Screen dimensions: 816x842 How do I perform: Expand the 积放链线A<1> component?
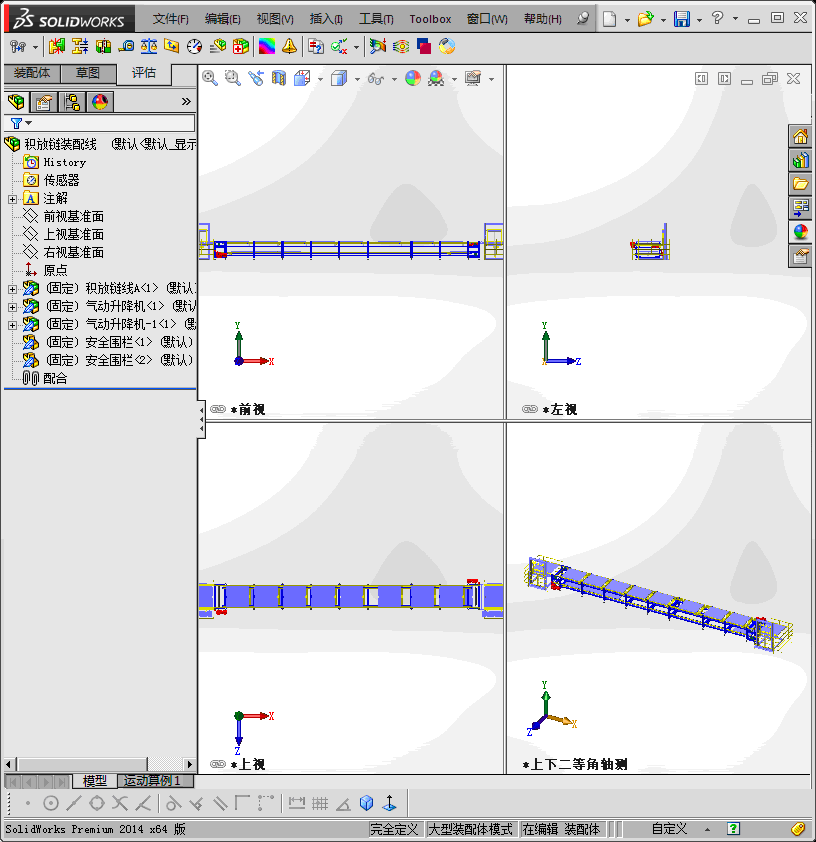(x=12, y=289)
